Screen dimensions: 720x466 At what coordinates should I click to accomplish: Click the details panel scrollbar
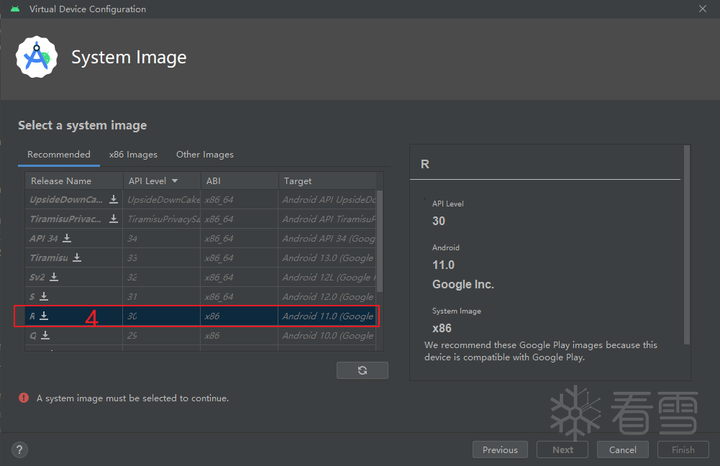pyautogui.click(x=687, y=245)
